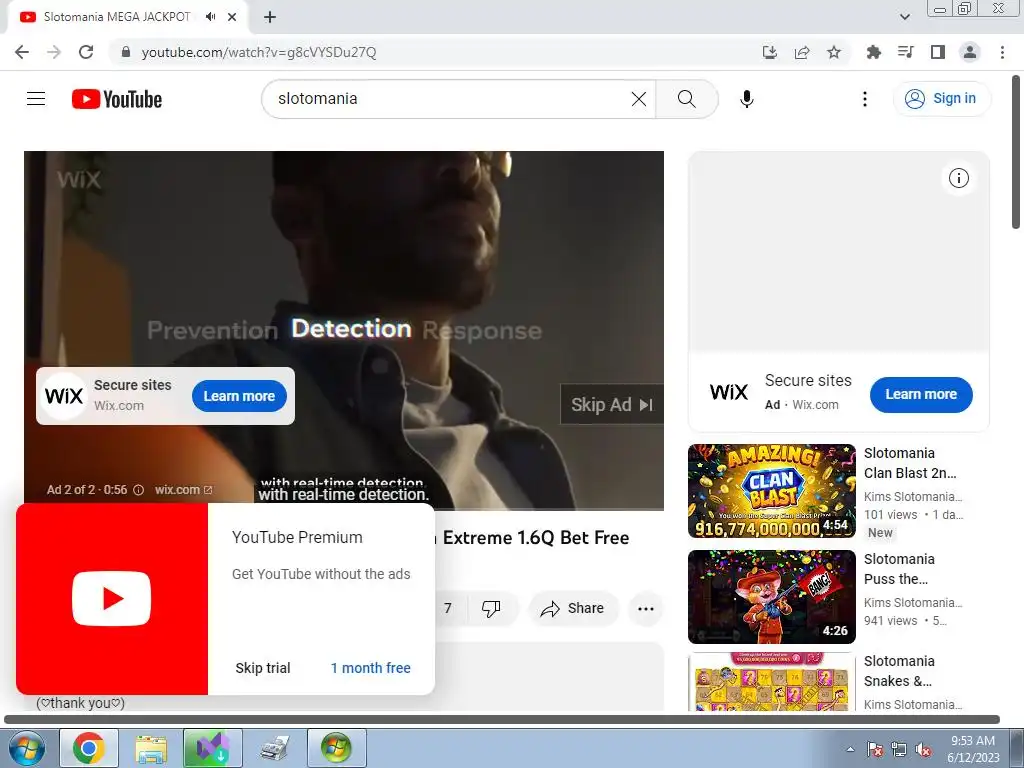Bookmark this page with star

pos(834,52)
